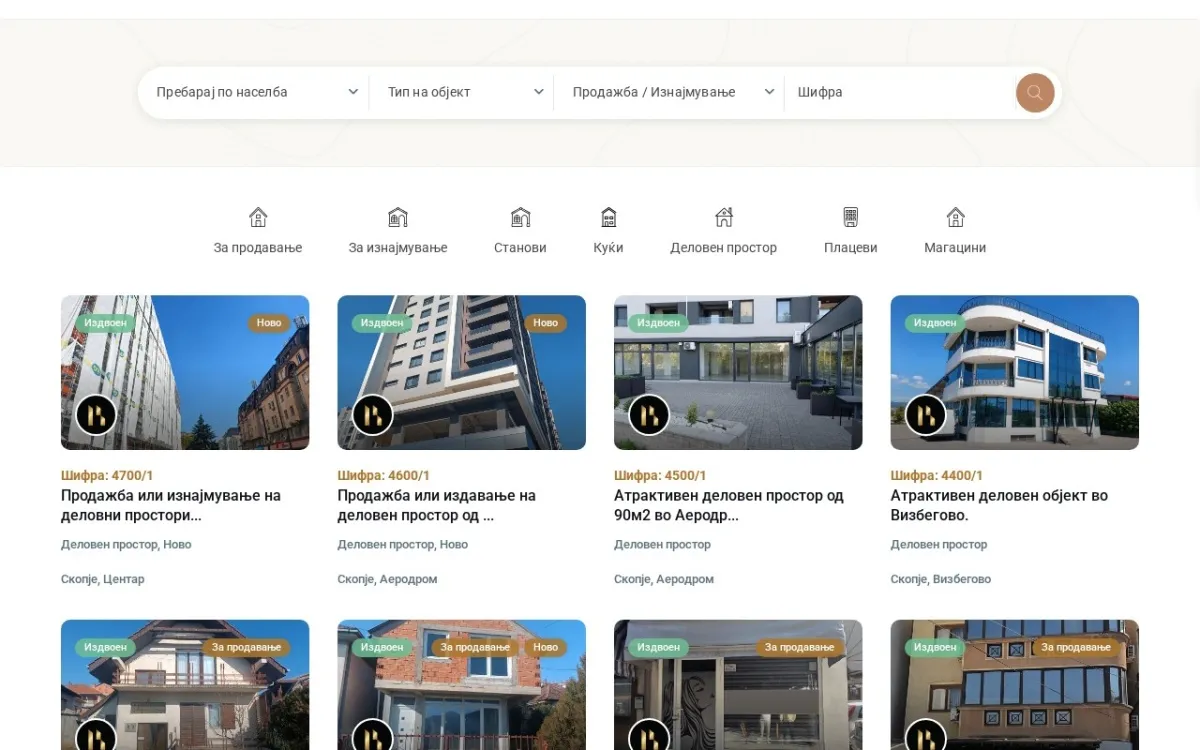Select the Деловен простор category icon

point(724,217)
